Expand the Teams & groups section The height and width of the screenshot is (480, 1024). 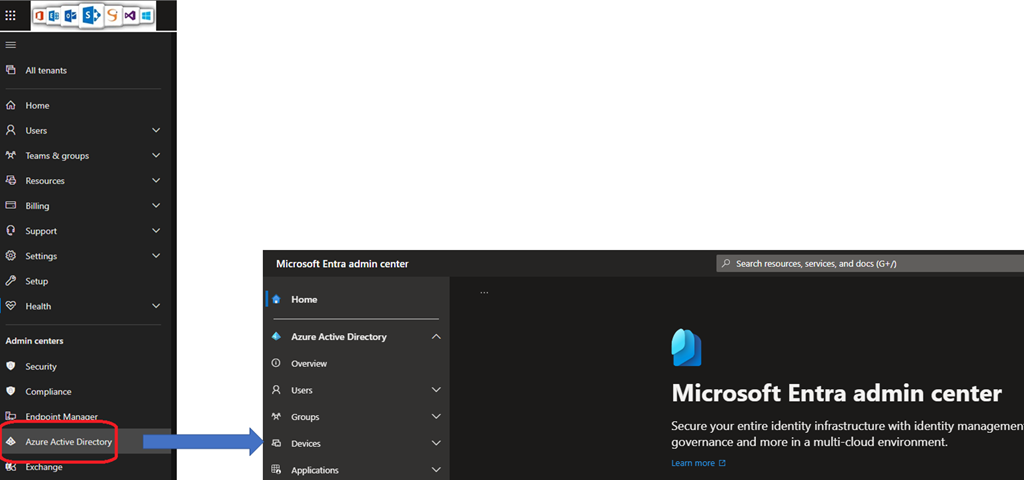(156, 156)
